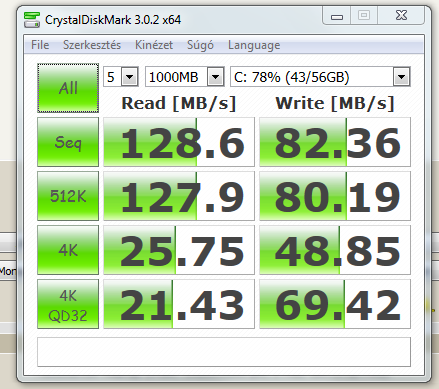The image size is (439, 389).
Task: Open the Súgó menu
Action: [200, 45]
